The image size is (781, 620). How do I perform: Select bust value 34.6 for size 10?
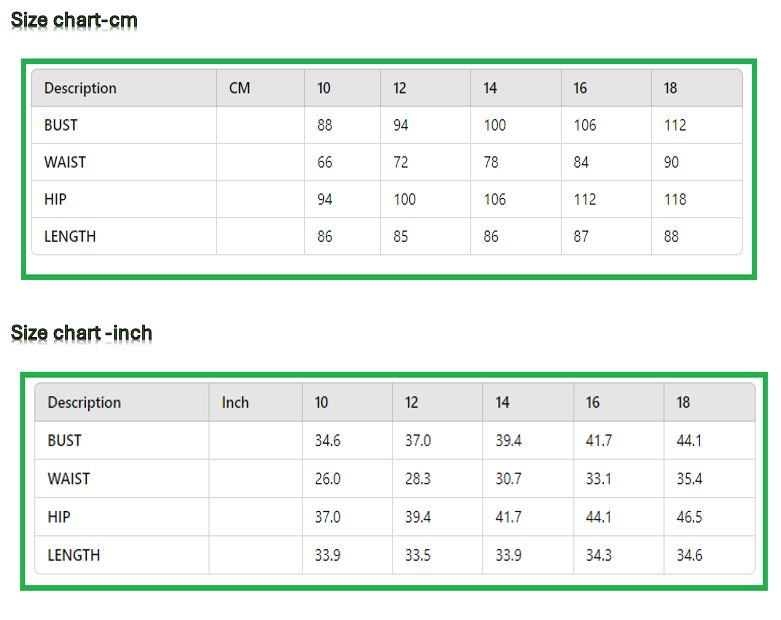(327, 440)
